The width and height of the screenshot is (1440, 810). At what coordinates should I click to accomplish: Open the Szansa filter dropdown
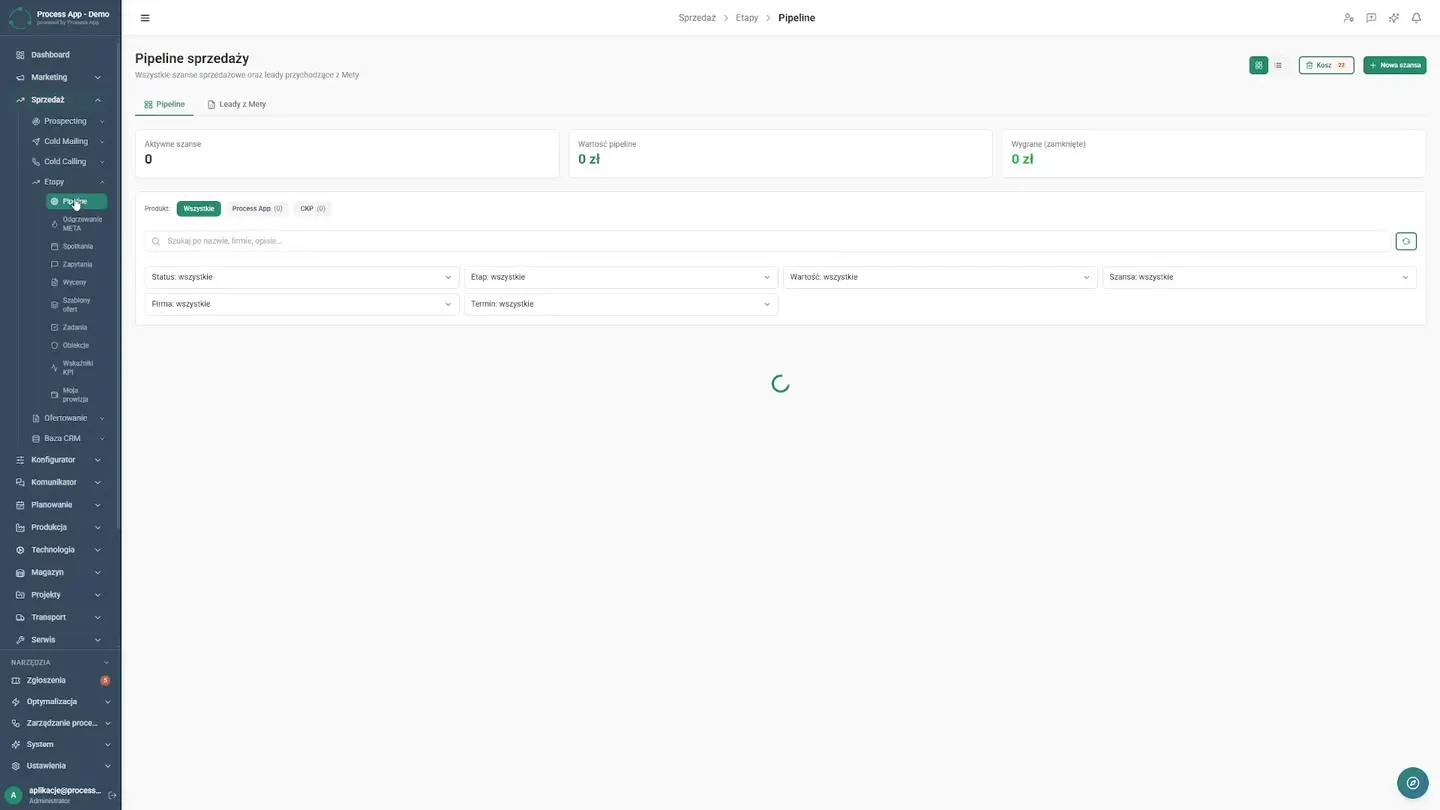[x=1259, y=277]
